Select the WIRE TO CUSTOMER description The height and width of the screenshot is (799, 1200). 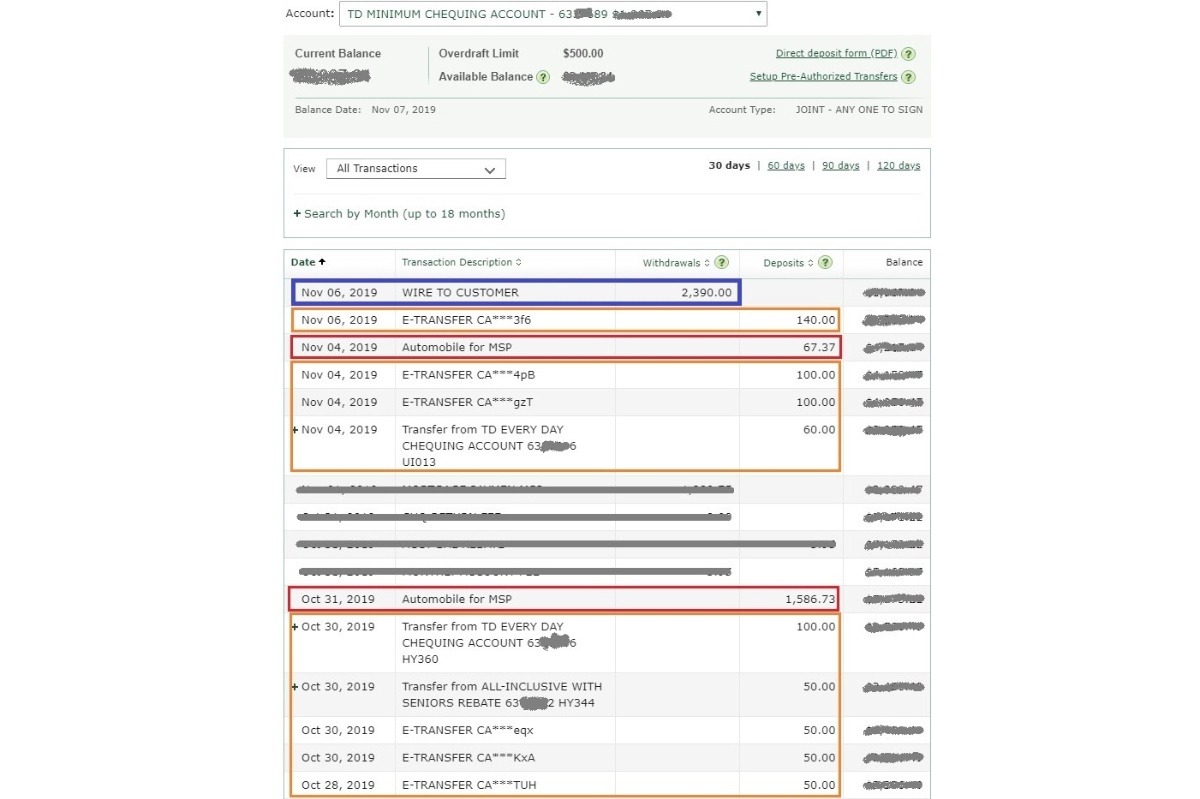(x=460, y=293)
